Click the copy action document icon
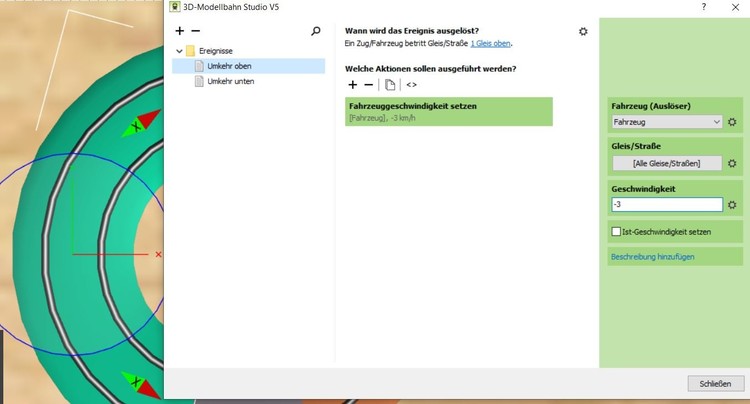750x404 pixels. [x=390, y=85]
